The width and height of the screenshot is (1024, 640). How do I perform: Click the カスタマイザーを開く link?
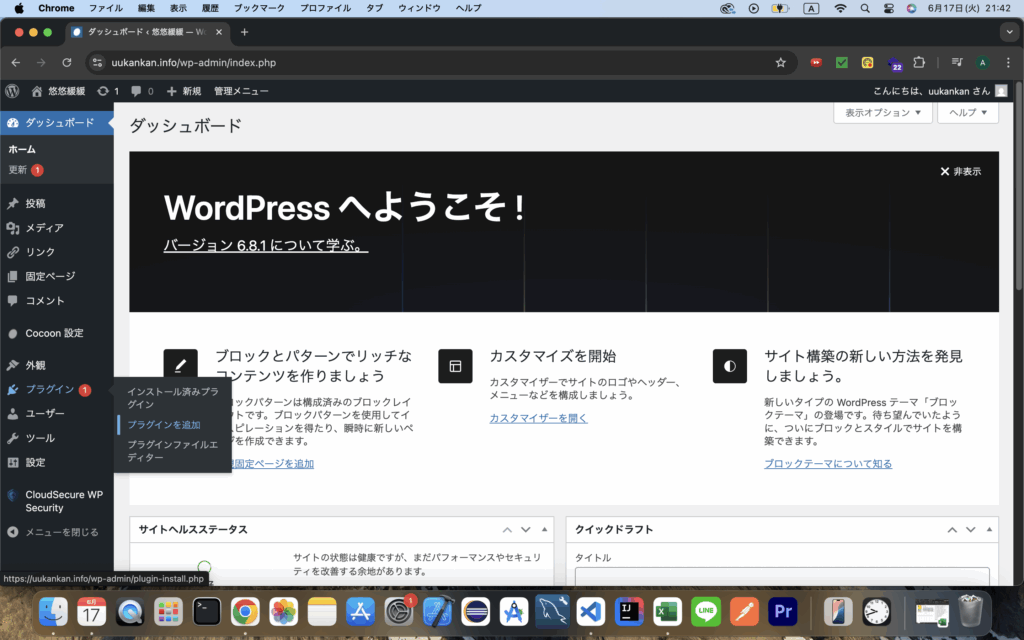click(538, 418)
